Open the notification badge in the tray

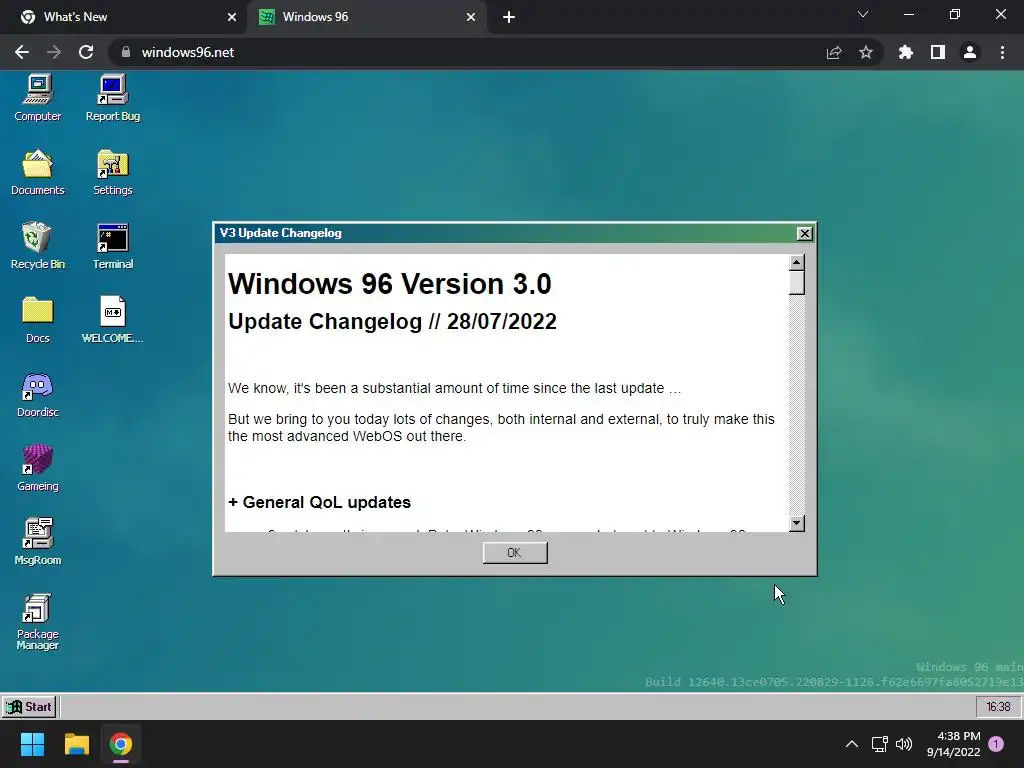pos(997,744)
